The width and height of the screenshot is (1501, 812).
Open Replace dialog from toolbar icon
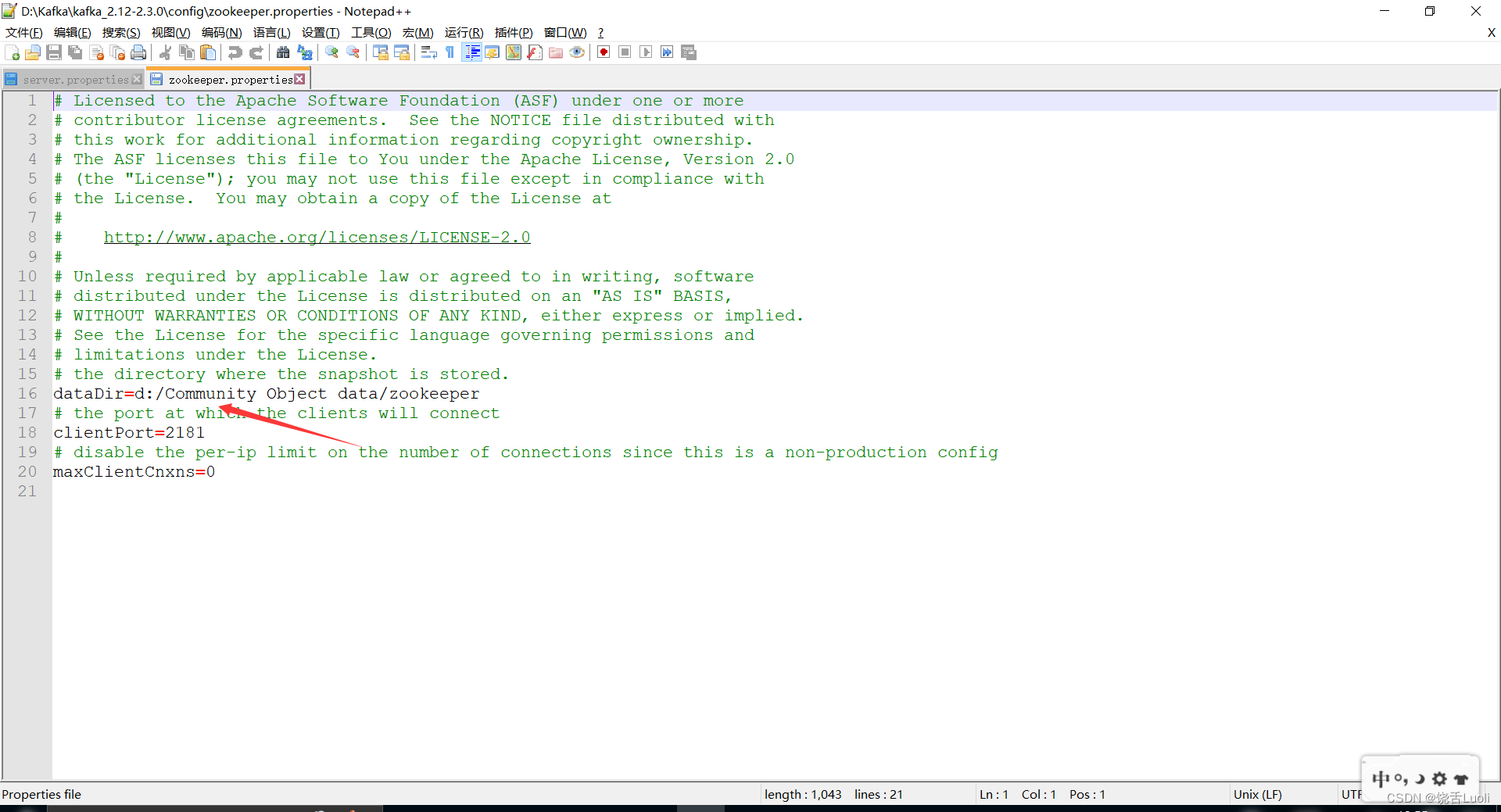pyautogui.click(x=305, y=52)
